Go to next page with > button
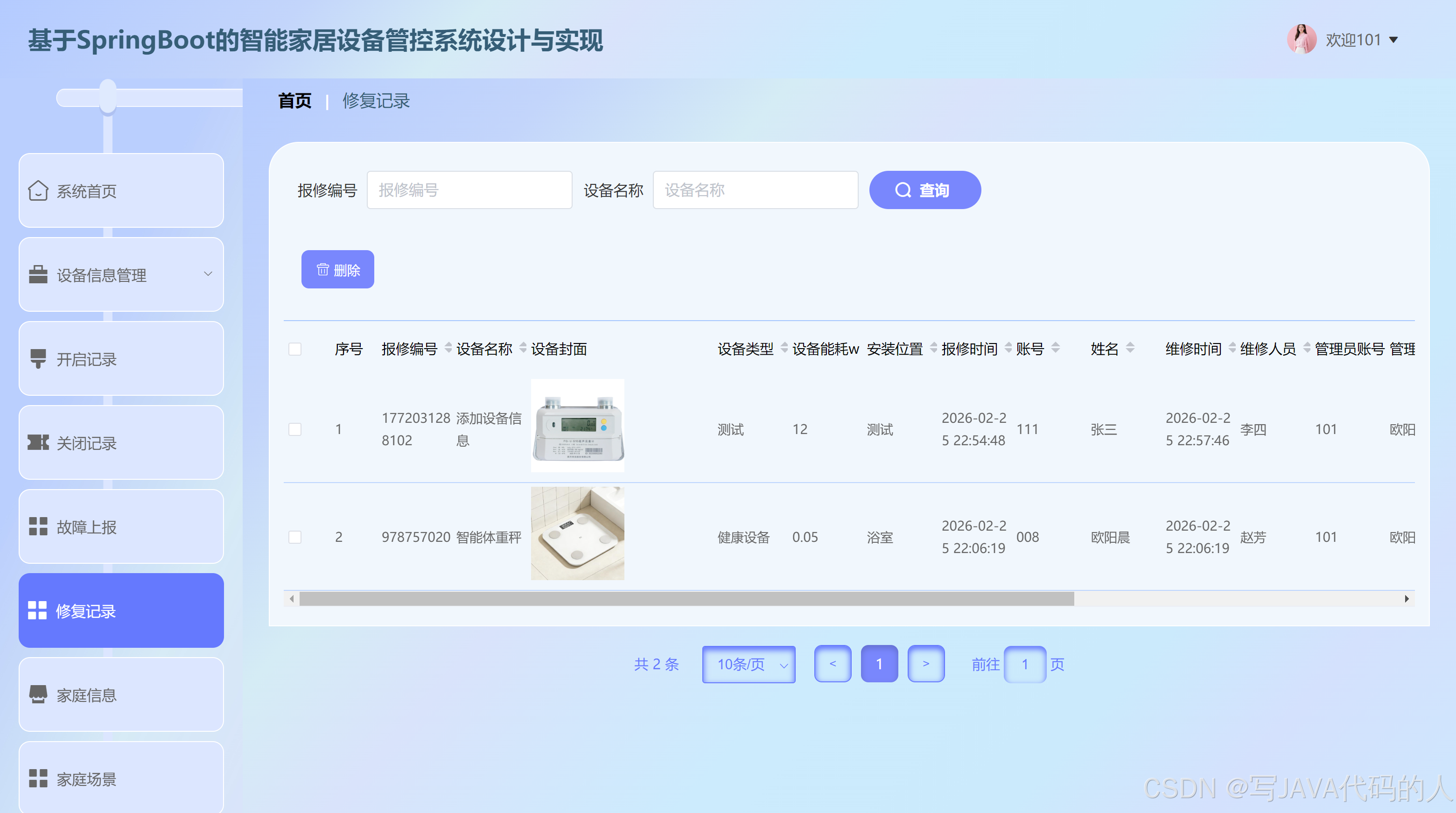Image resolution: width=1456 pixels, height=813 pixels. point(926,664)
